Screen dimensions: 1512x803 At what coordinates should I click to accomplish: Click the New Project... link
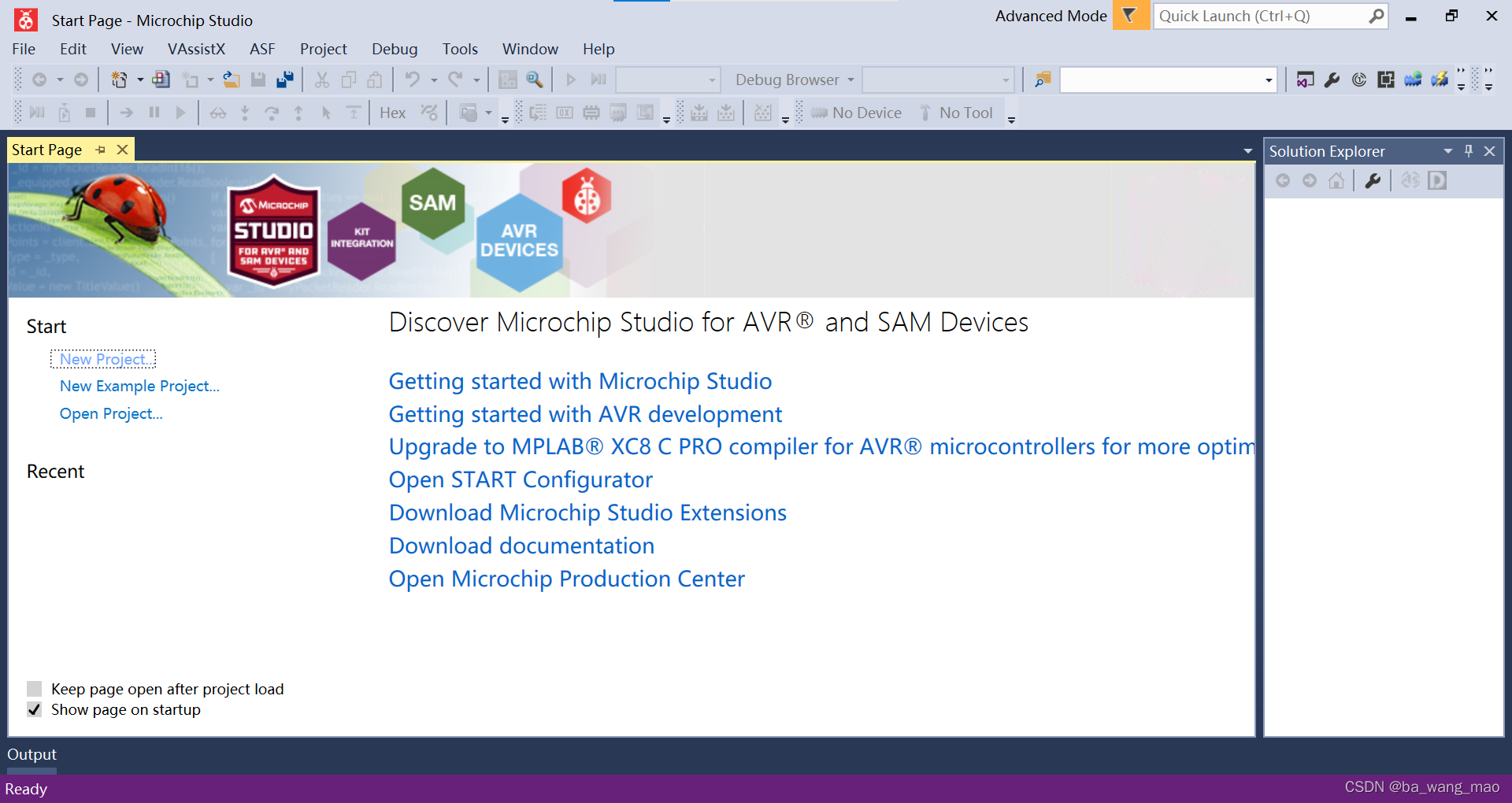pyautogui.click(x=103, y=359)
